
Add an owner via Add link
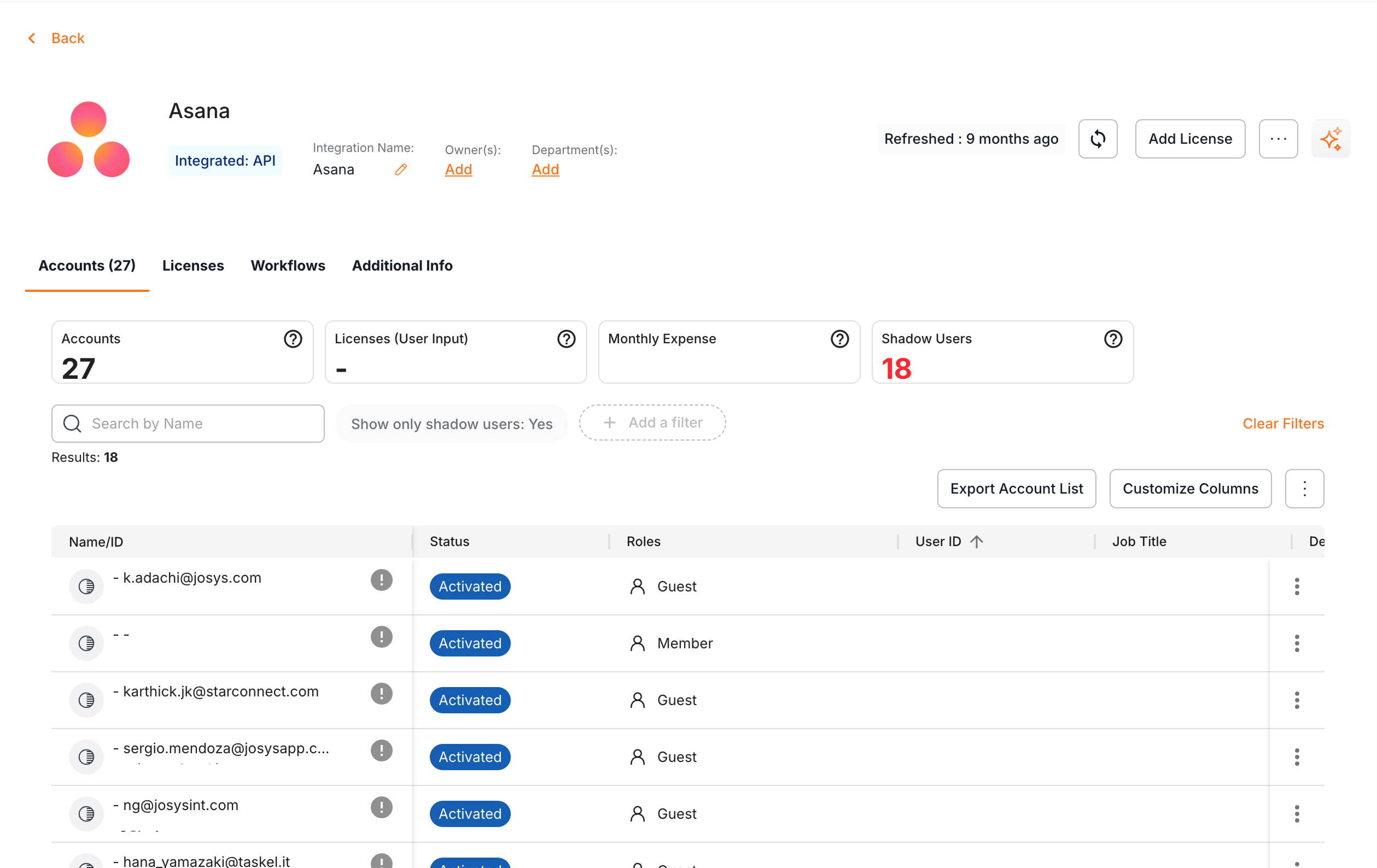point(459,169)
